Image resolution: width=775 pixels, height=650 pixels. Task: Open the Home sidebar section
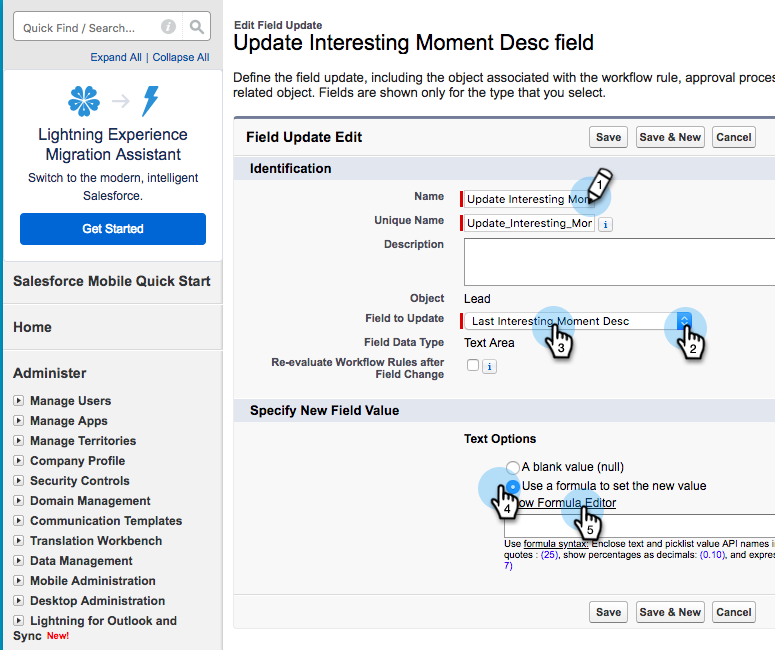pyautogui.click(x=33, y=327)
